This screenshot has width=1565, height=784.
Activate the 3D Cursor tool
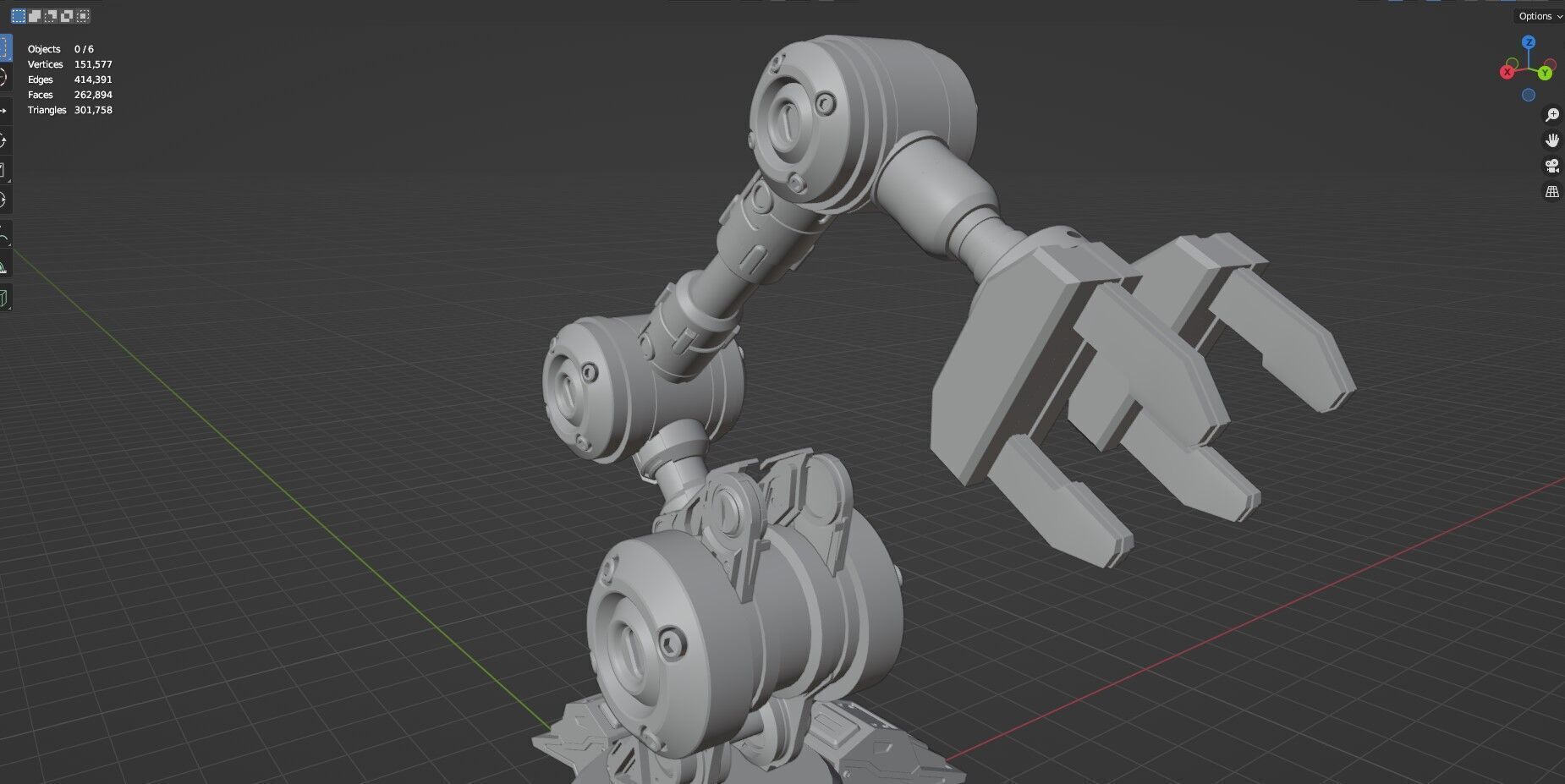tap(4, 79)
